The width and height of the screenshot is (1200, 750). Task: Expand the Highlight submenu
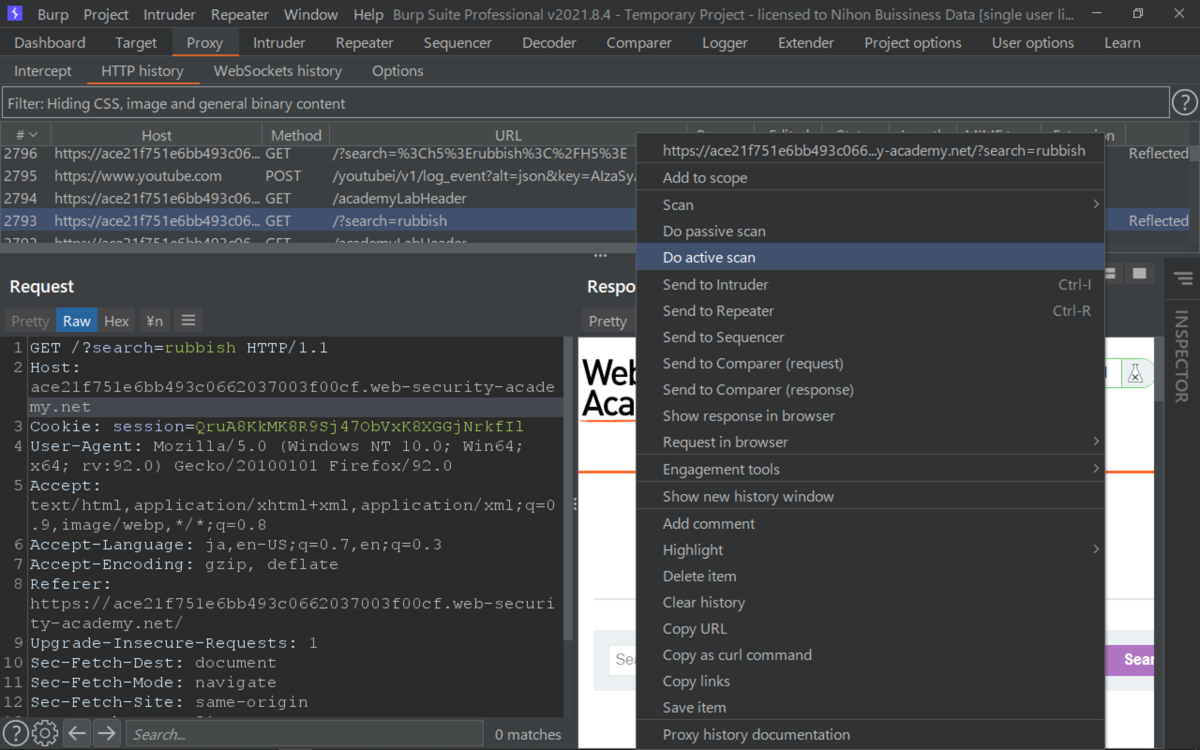1095,549
